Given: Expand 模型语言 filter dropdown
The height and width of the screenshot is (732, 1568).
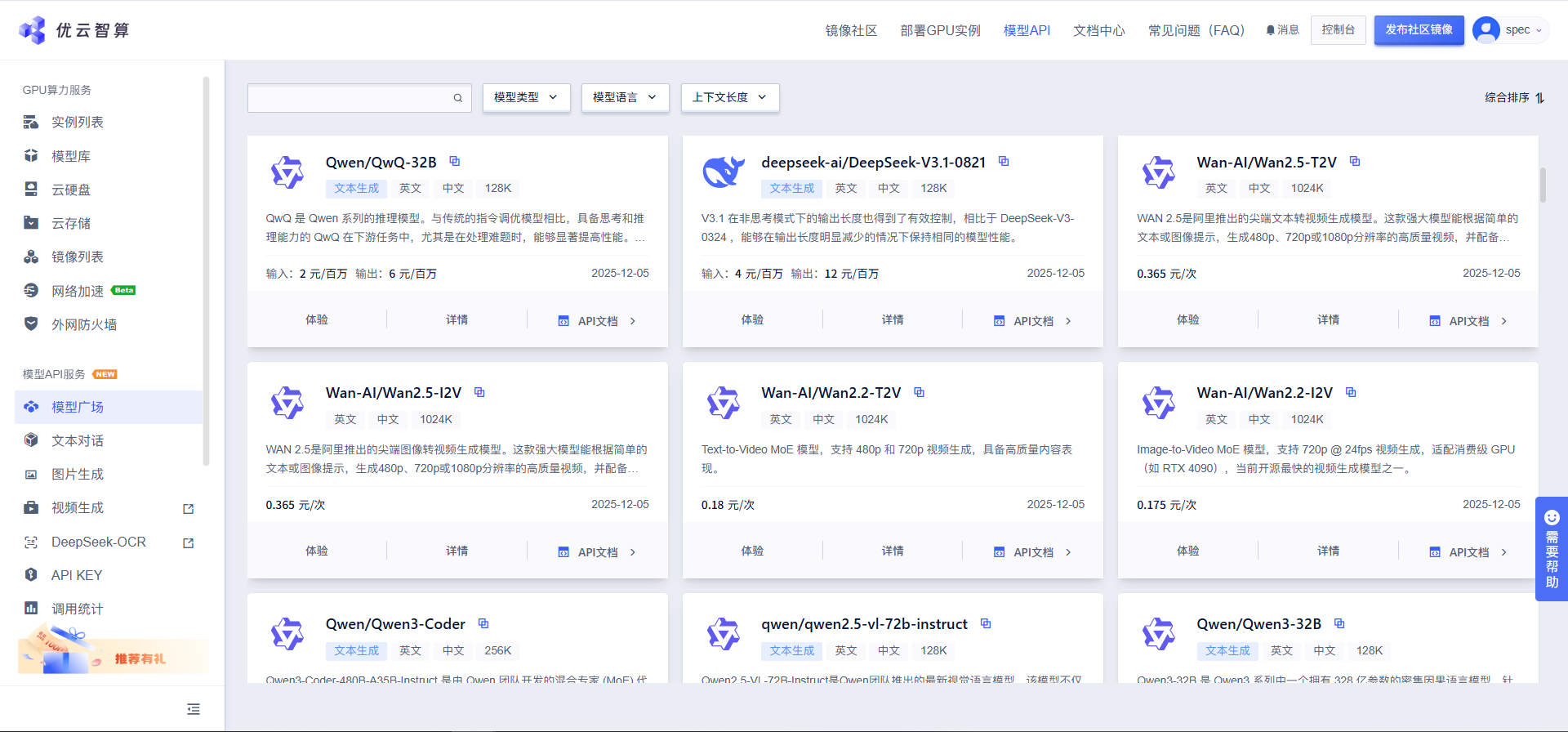Looking at the screenshot, I should pos(625,97).
